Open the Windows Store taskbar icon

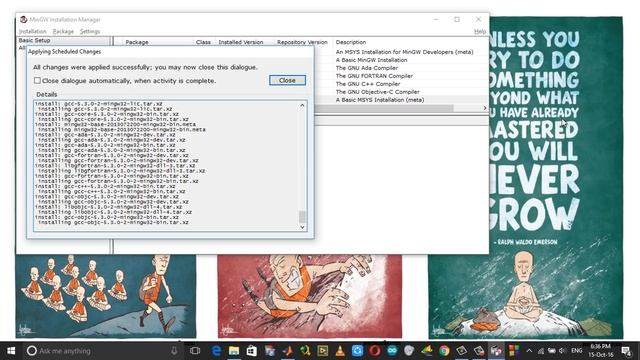(251, 351)
